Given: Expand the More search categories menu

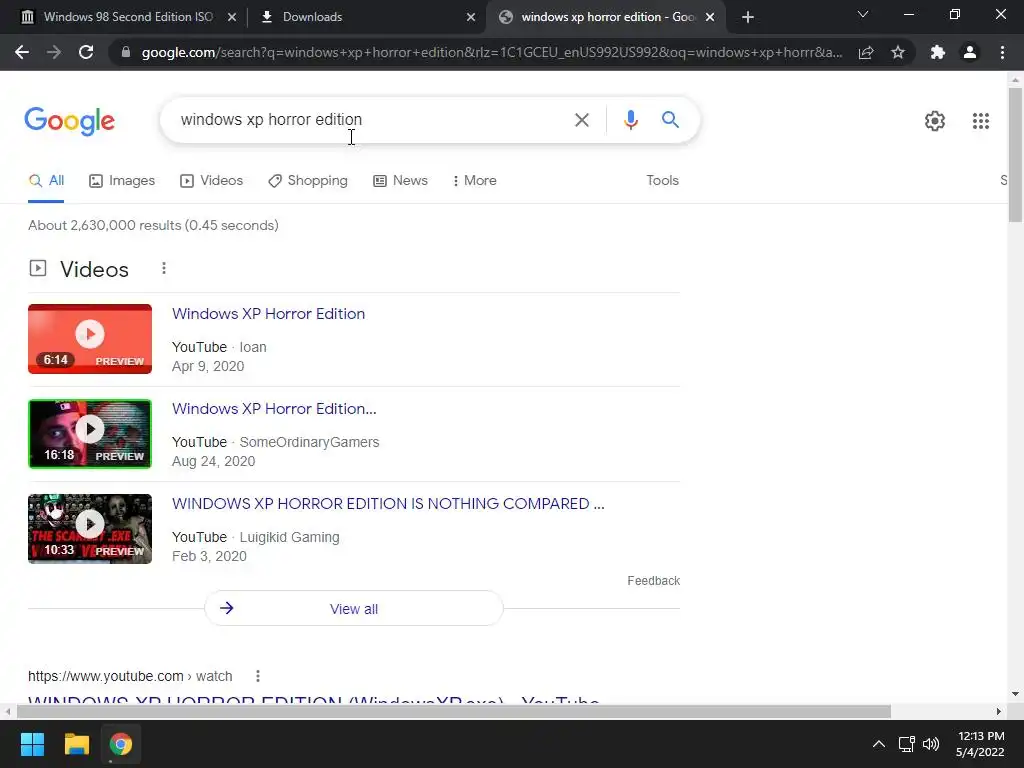Looking at the screenshot, I should (x=474, y=181).
